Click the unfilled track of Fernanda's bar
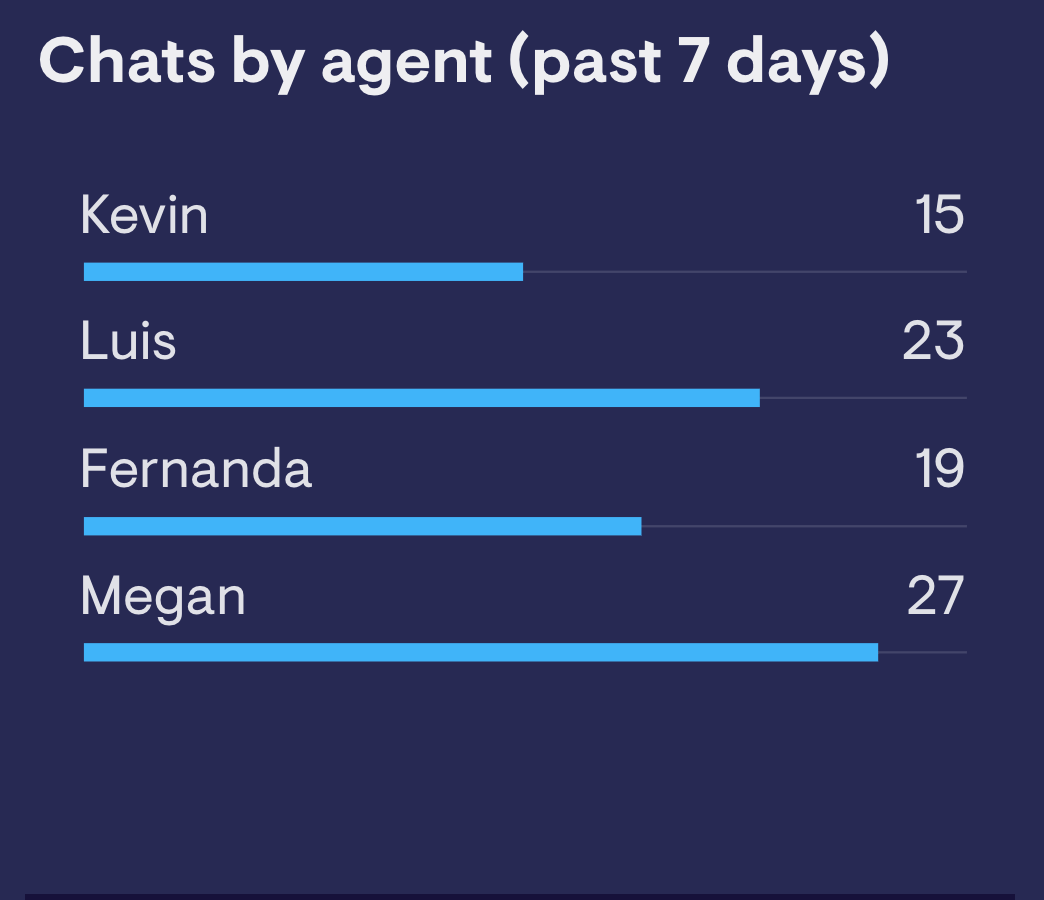The width and height of the screenshot is (1044, 900). click(804, 526)
